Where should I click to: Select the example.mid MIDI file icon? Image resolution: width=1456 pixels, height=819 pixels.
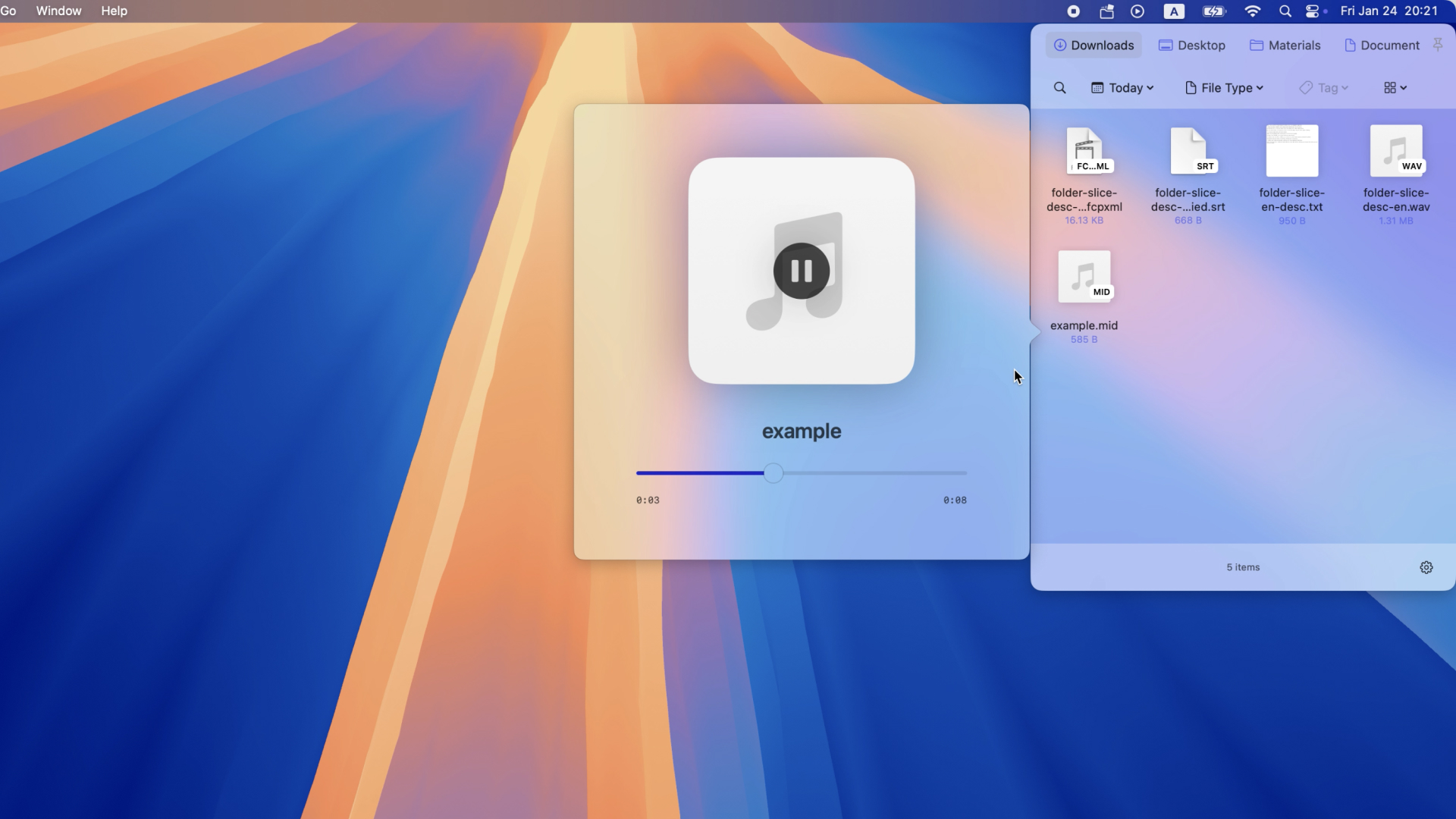pyautogui.click(x=1084, y=275)
